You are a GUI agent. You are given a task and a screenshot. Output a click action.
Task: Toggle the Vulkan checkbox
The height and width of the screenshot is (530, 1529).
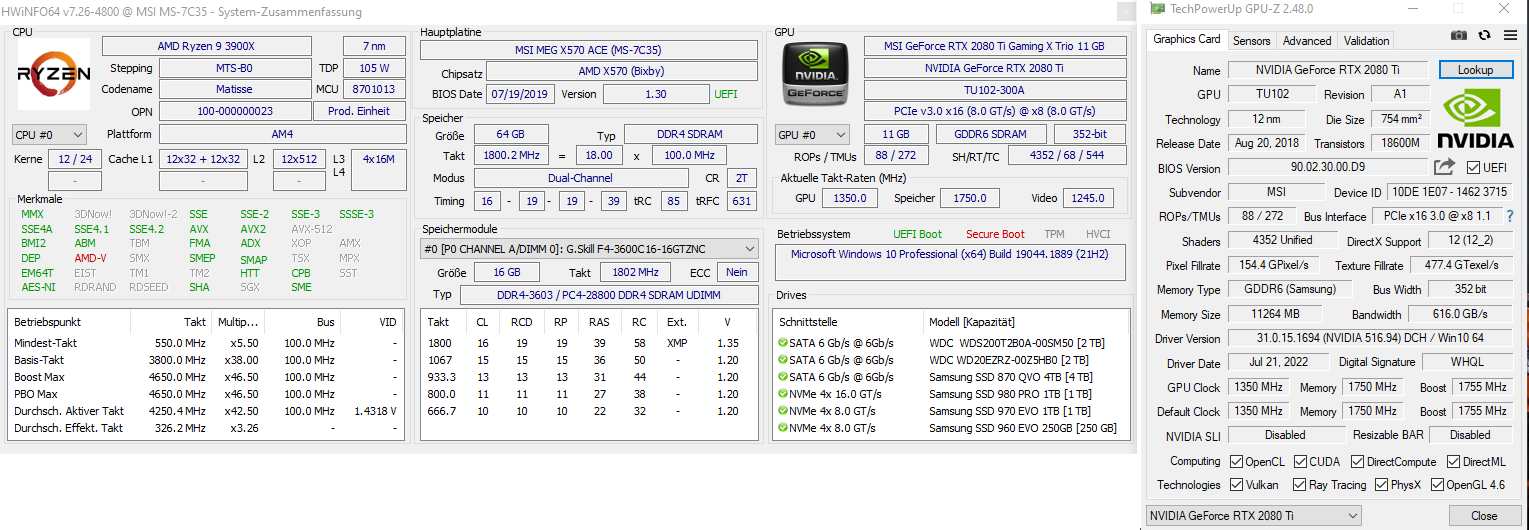[x=1236, y=485]
